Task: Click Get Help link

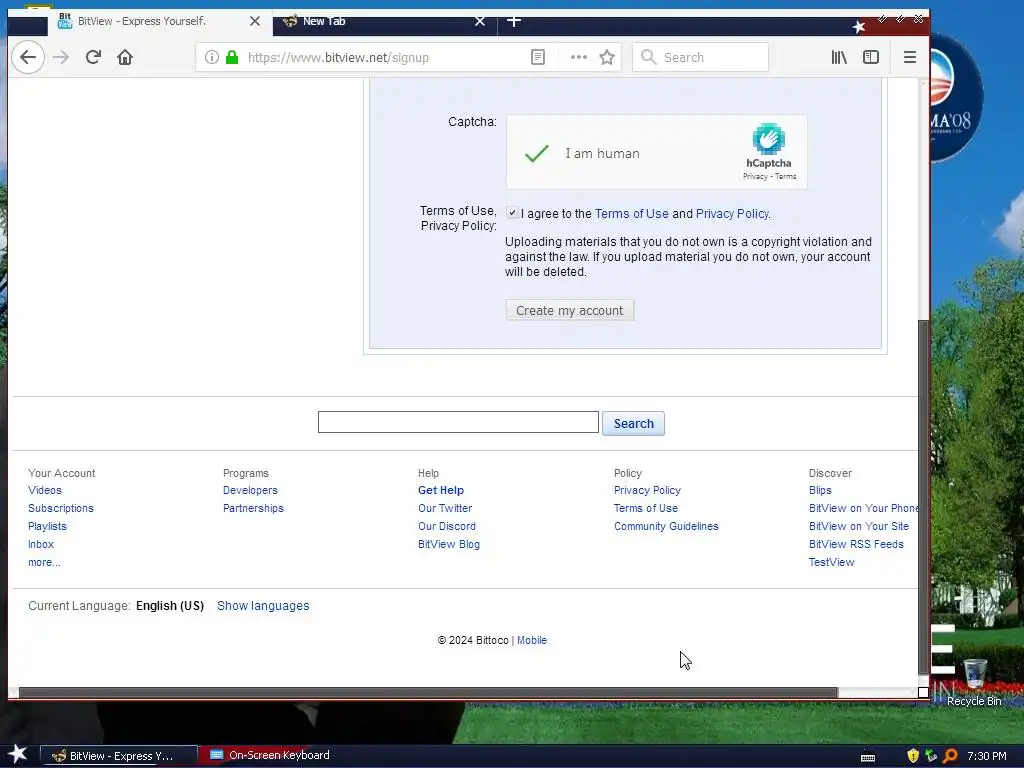Action: 441,490
